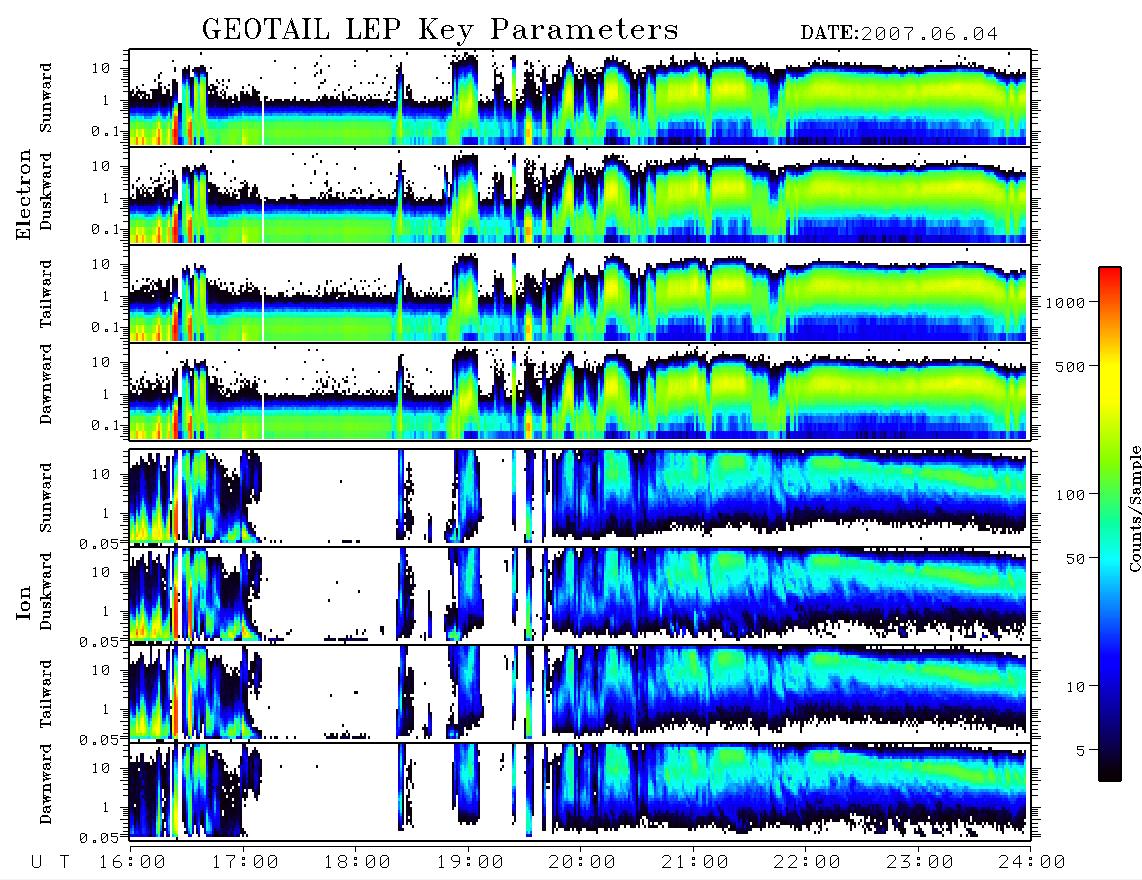The width and height of the screenshot is (1142, 880).
Task: Click the DATE:2007.06.04 label
Action: tap(899, 34)
